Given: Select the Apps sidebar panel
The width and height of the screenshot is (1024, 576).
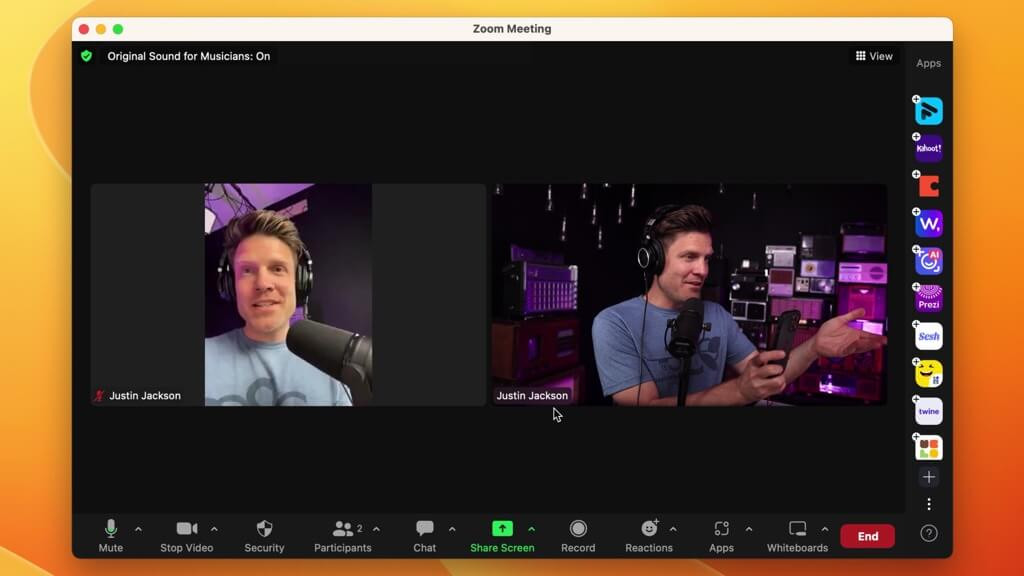Looking at the screenshot, I should (928, 63).
